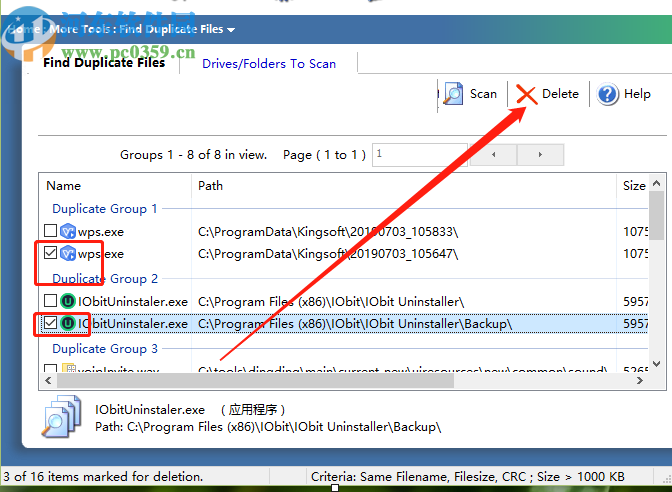This screenshot has height=492, width=672.
Task: Click the vertical scrollbar thumb
Action: pyautogui.click(x=656, y=216)
